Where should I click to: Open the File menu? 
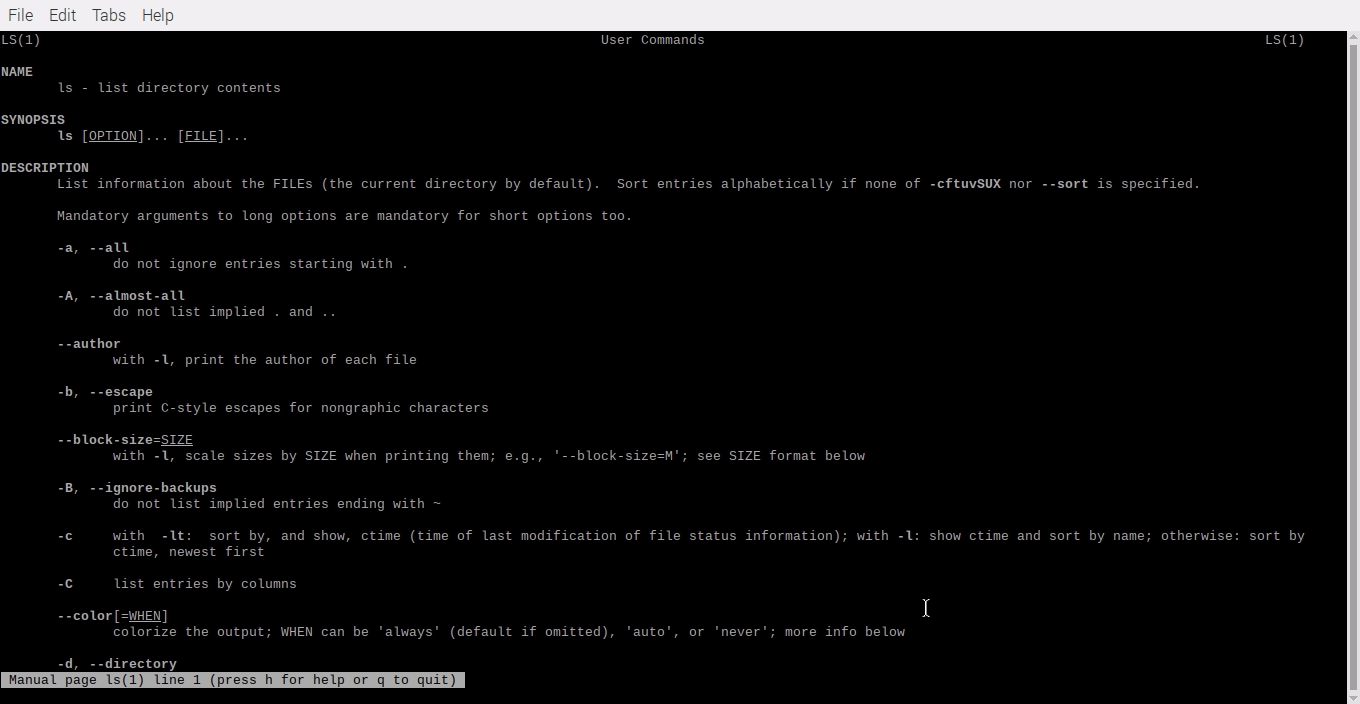[x=20, y=15]
